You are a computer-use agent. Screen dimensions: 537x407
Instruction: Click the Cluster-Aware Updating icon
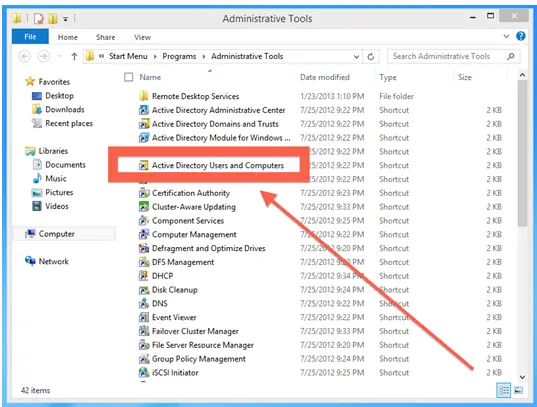point(144,207)
